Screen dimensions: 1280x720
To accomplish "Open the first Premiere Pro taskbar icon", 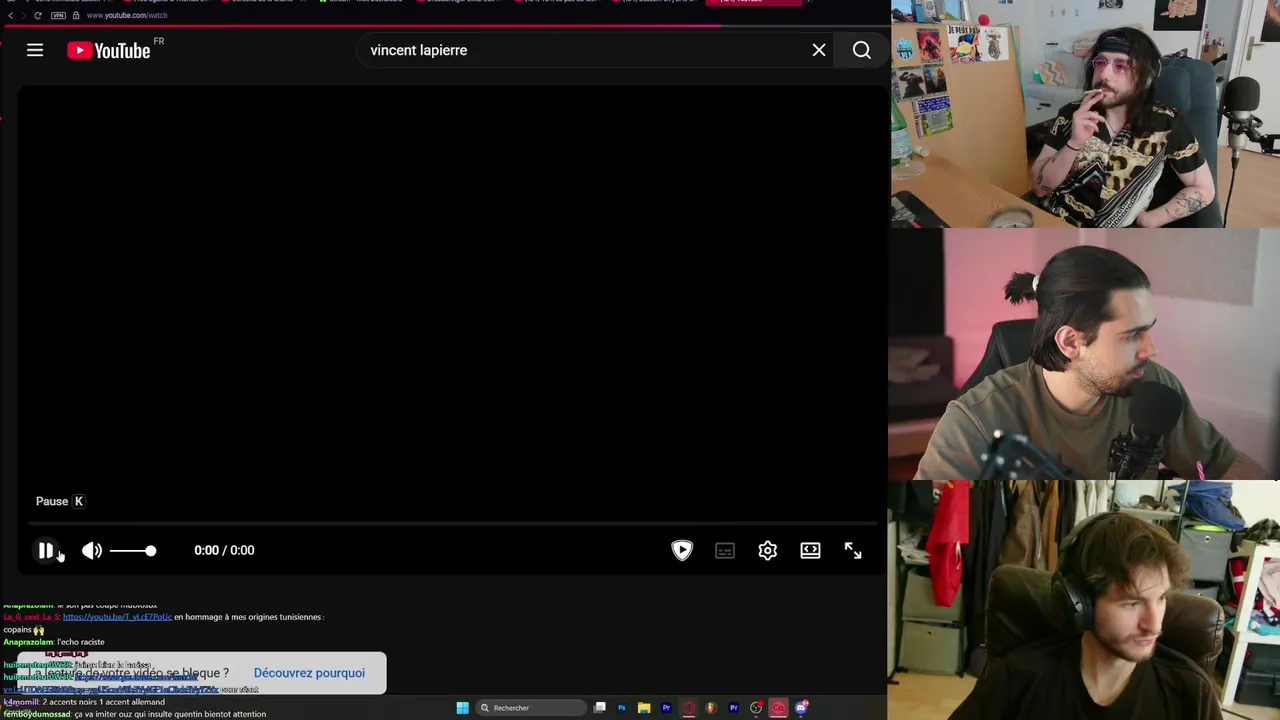I will (x=666, y=708).
